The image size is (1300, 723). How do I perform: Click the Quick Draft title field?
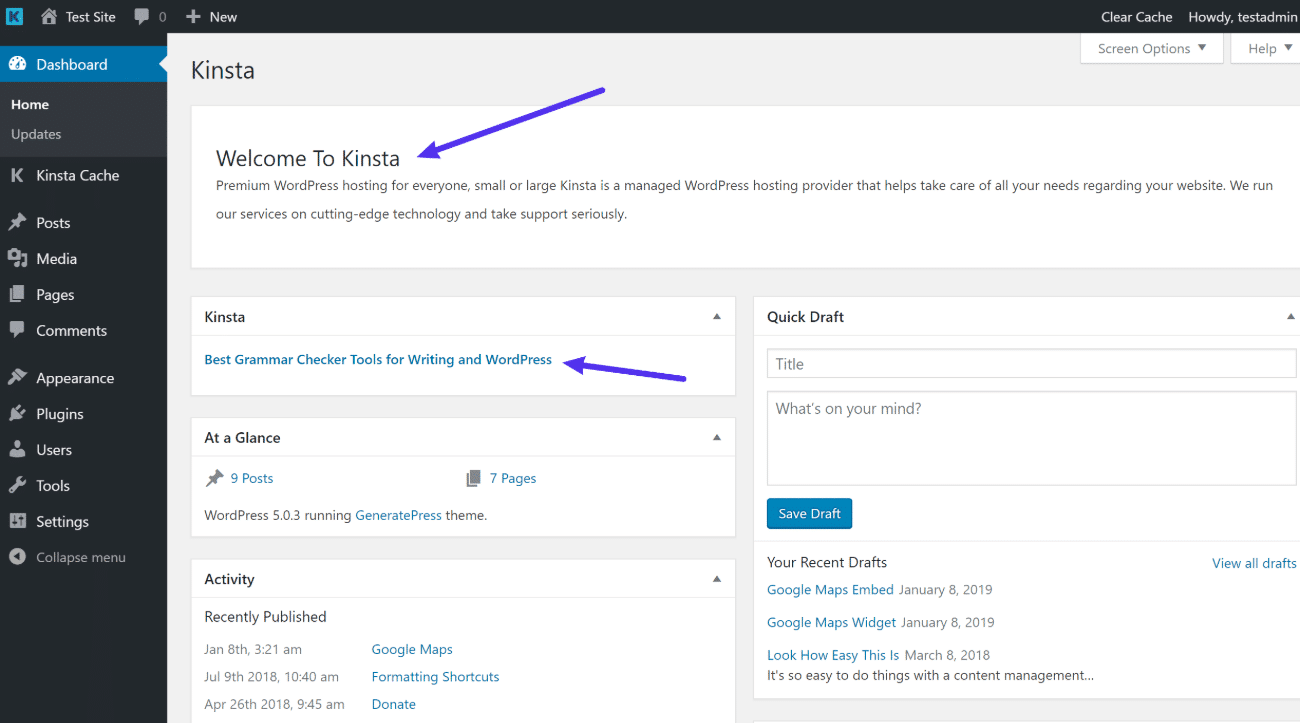coord(1030,363)
